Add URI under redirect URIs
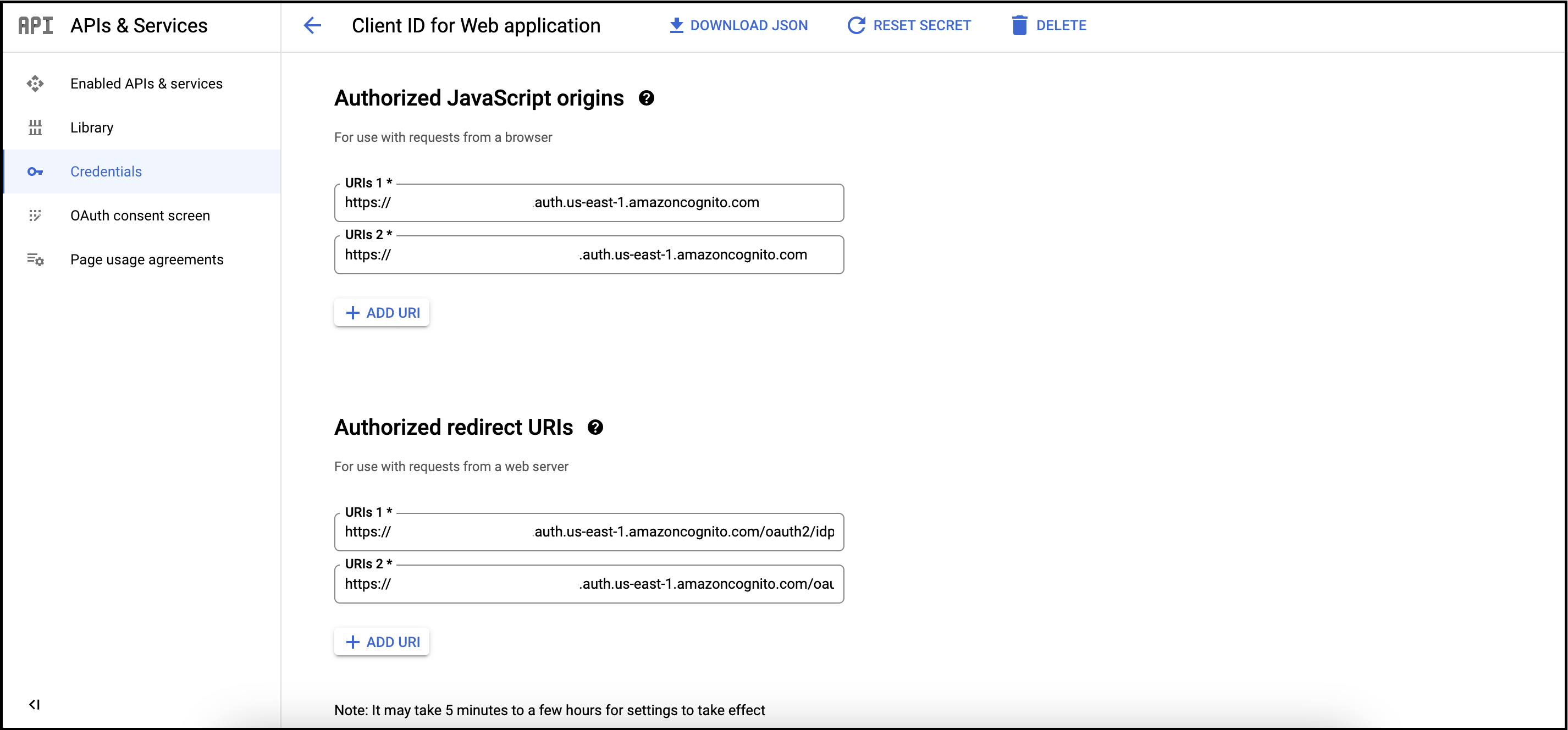1568x730 pixels. point(382,641)
